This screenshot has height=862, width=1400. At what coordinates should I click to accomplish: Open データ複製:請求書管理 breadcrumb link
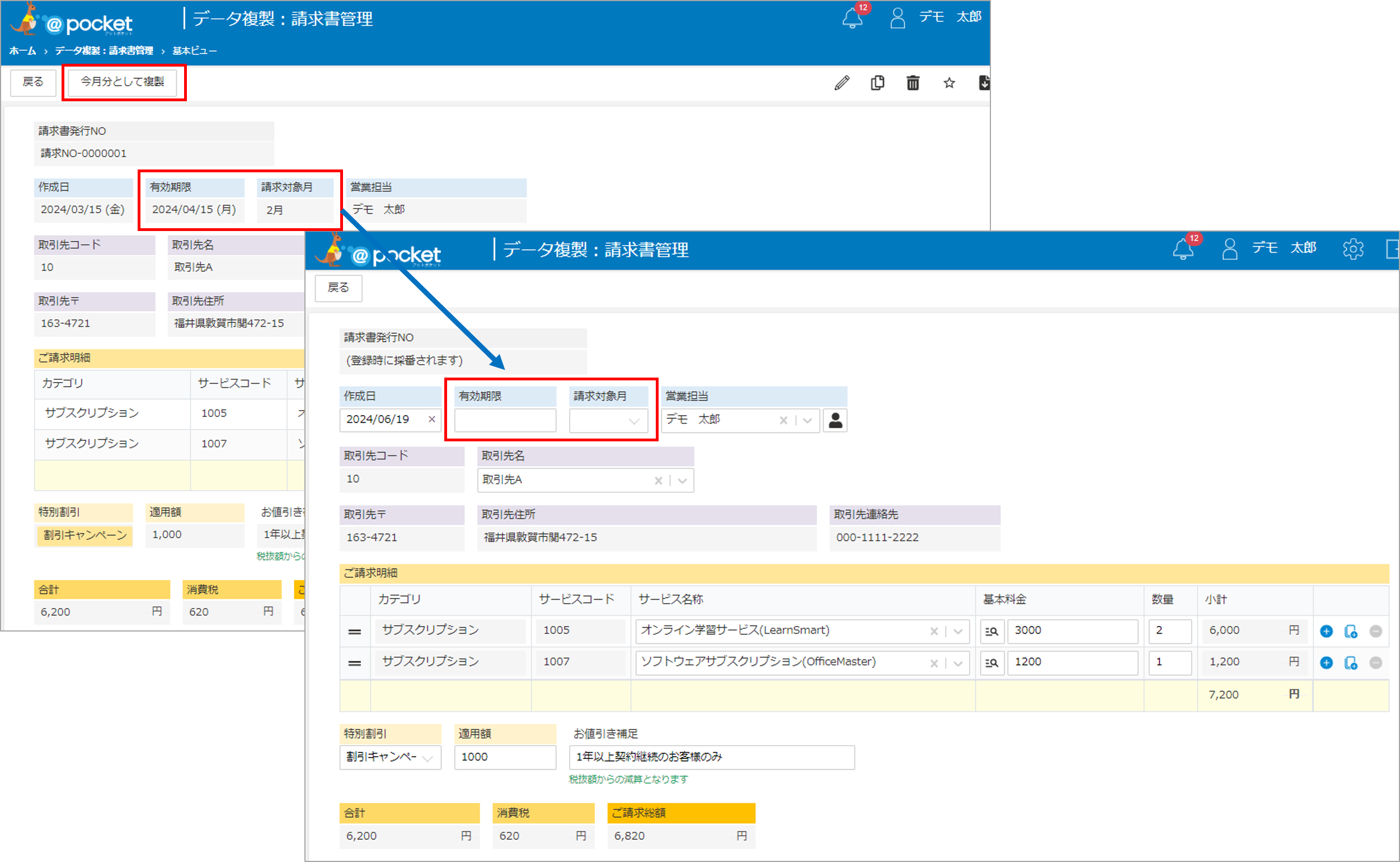tap(104, 51)
